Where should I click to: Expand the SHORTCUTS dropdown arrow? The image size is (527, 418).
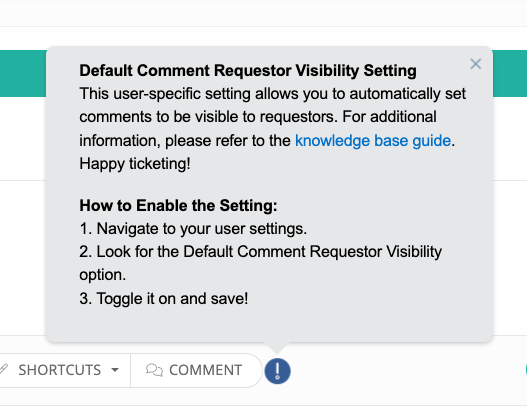(115, 370)
